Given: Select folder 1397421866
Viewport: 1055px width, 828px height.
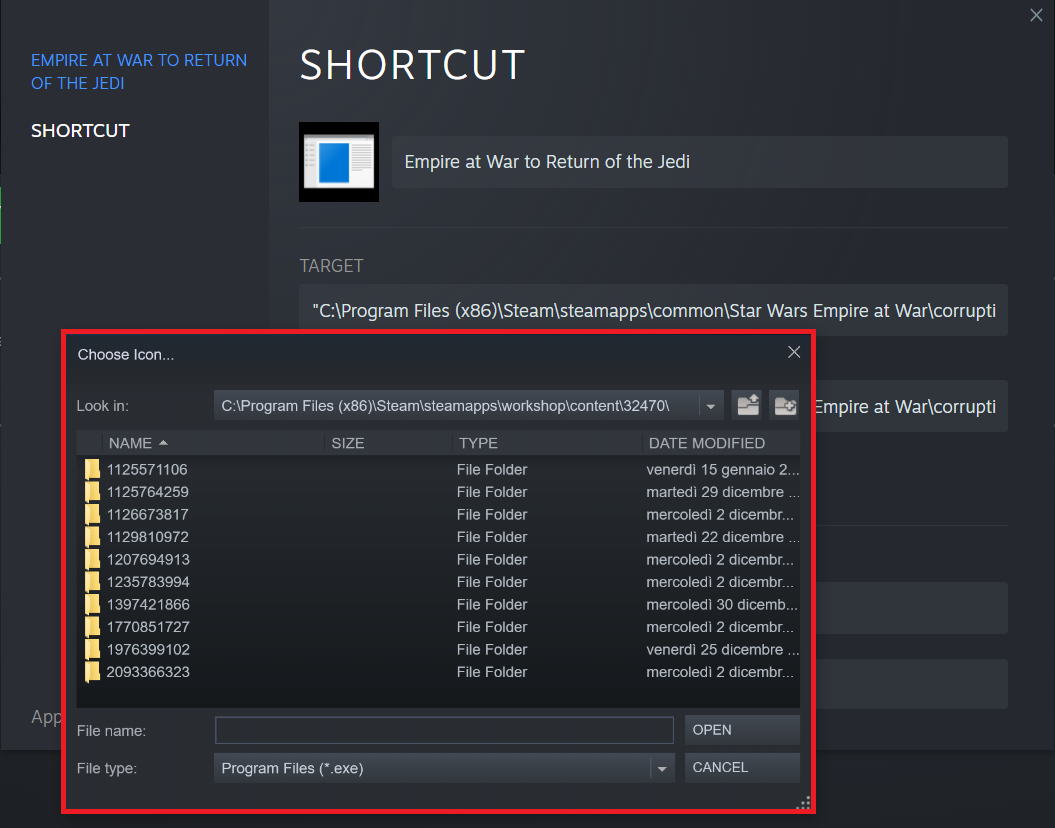Looking at the screenshot, I should coord(438,605).
